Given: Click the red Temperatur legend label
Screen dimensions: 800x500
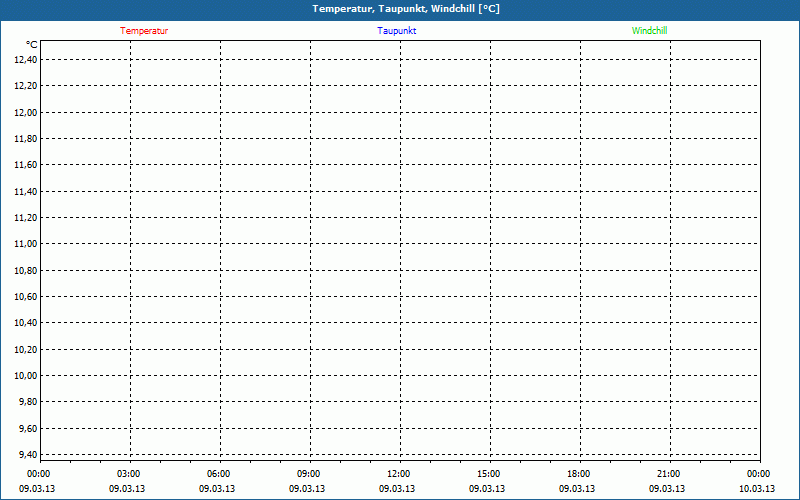Looking at the screenshot, I should pos(144,31).
